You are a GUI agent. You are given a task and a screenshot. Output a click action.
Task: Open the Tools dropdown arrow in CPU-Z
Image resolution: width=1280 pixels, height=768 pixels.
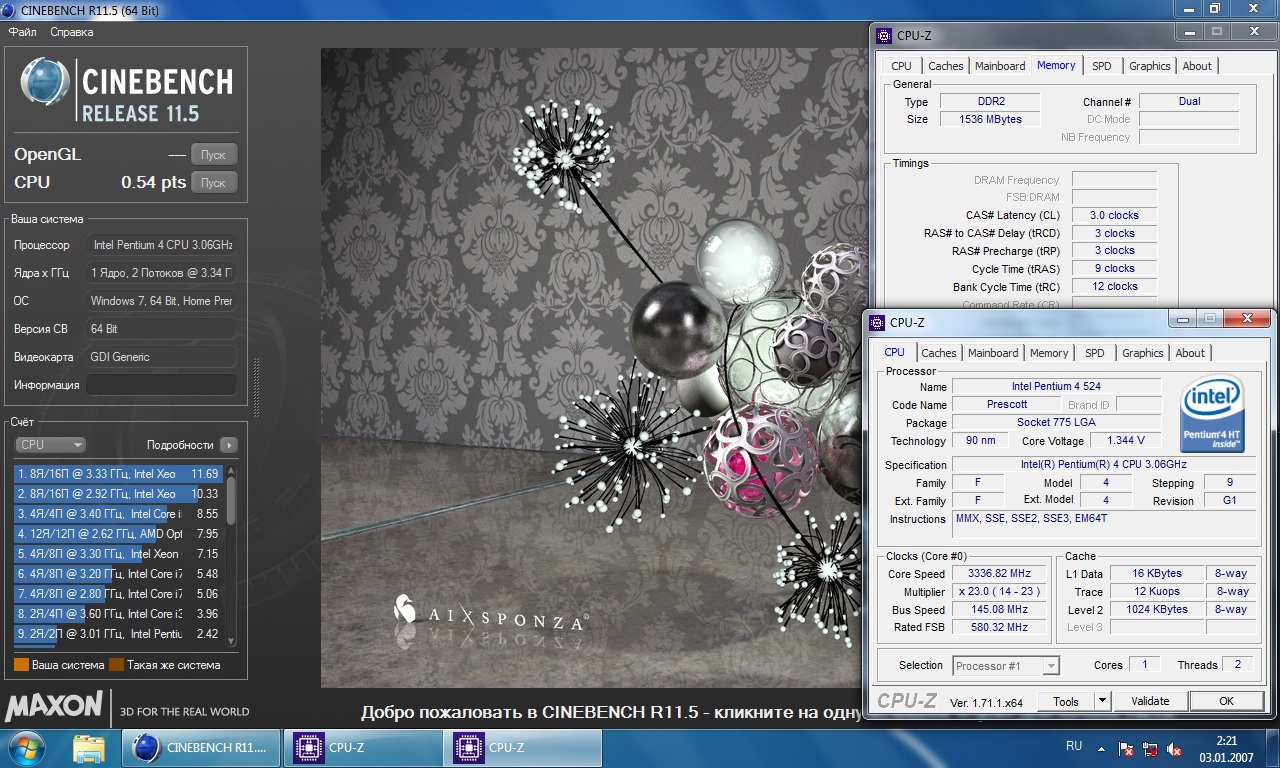1102,701
